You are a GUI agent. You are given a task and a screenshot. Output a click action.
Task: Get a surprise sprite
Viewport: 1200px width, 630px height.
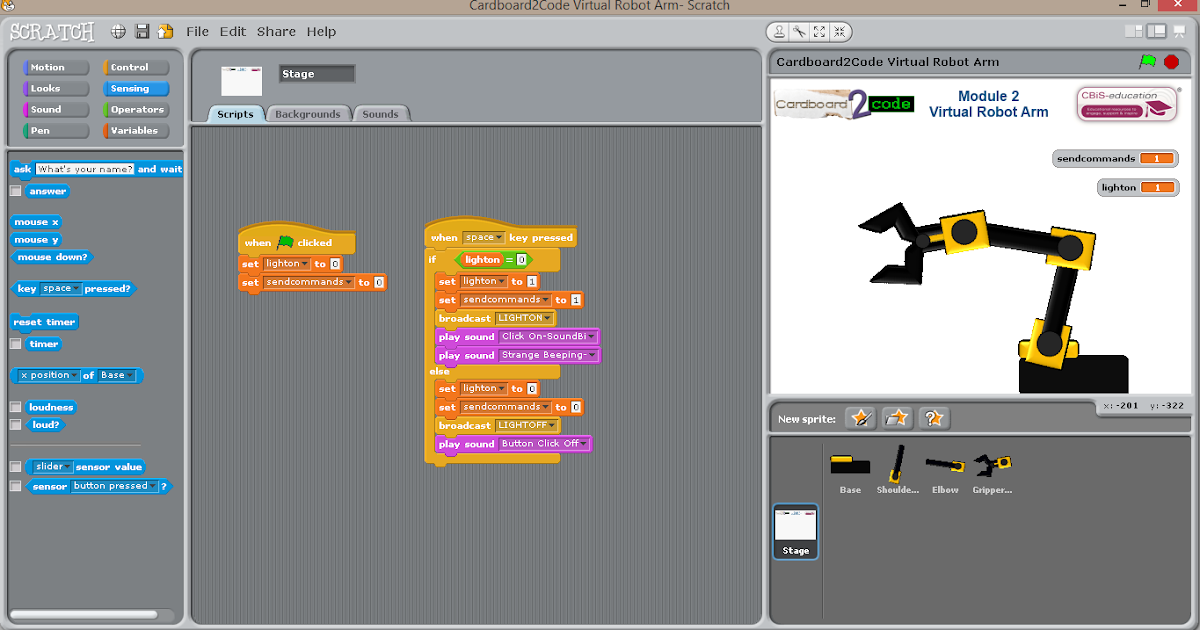pyautogui.click(x=933, y=418)
